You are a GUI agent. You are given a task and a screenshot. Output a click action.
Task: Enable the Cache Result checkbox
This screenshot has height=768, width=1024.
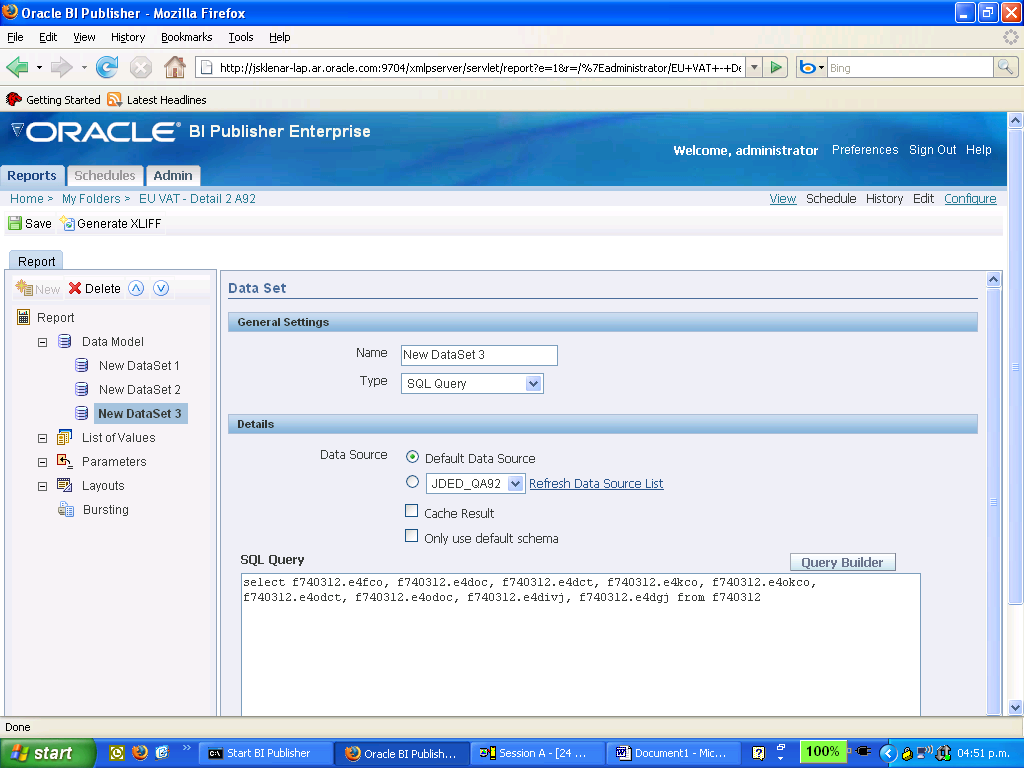(x=411, y=511)
